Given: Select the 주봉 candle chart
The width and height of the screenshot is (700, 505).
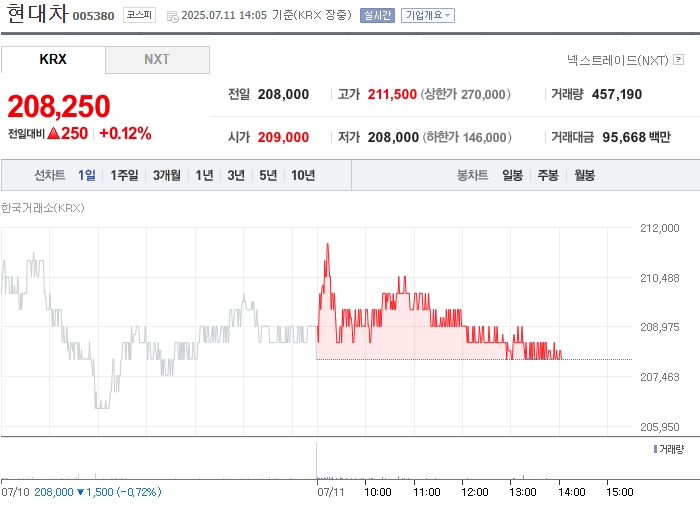Looking at the screenshot, I should click(x=548, y=175).
